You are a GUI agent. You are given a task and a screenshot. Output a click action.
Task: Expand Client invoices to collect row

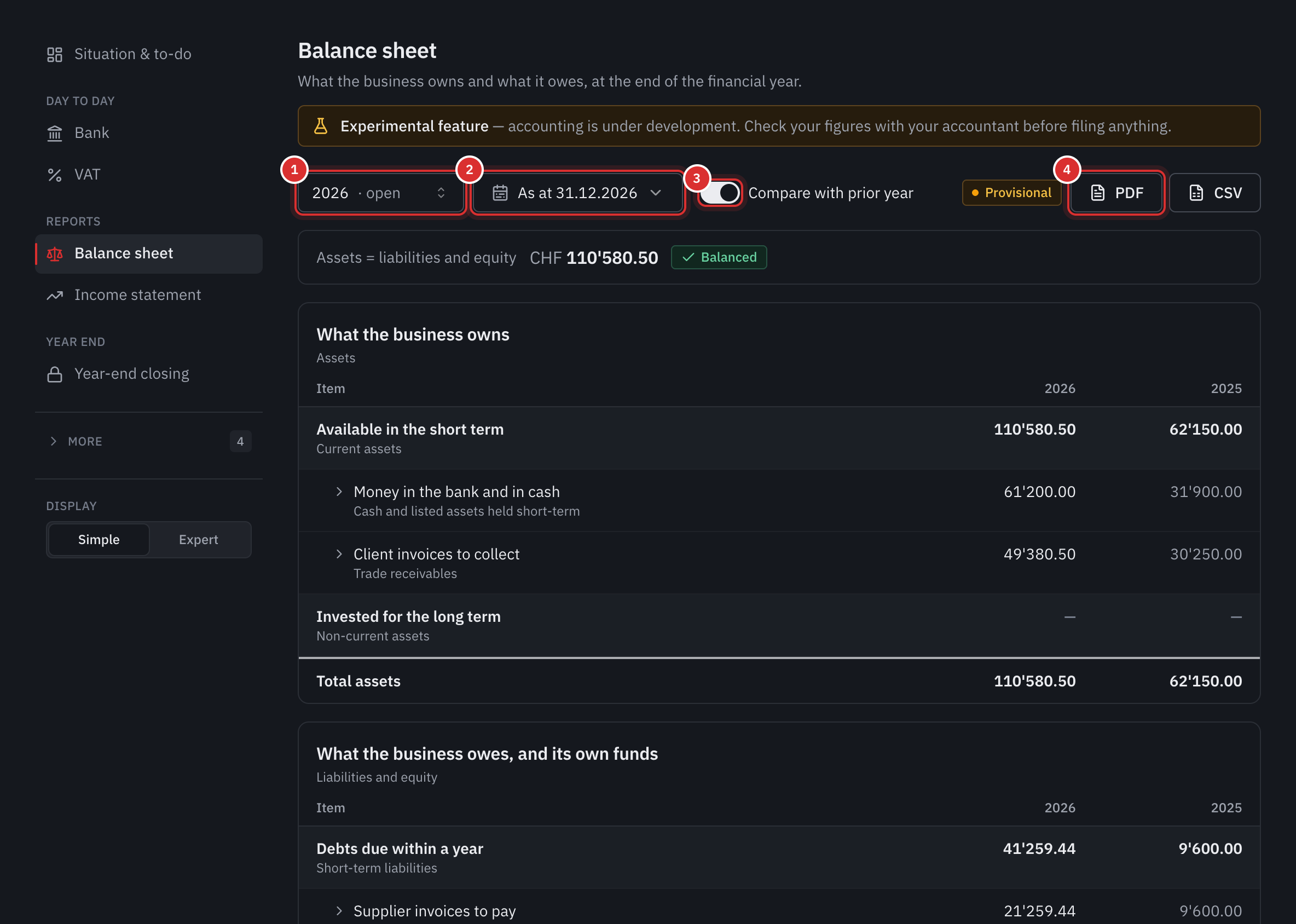pyautogui.click(x=339, y=554)
